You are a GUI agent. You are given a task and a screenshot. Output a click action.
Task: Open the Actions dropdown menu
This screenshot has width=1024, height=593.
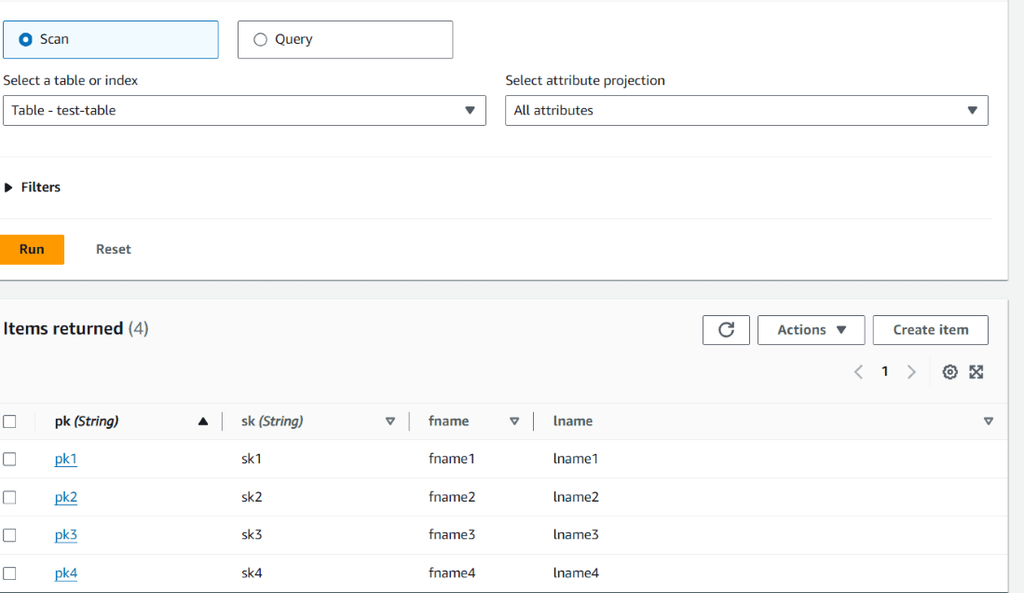tap(811, 330)
